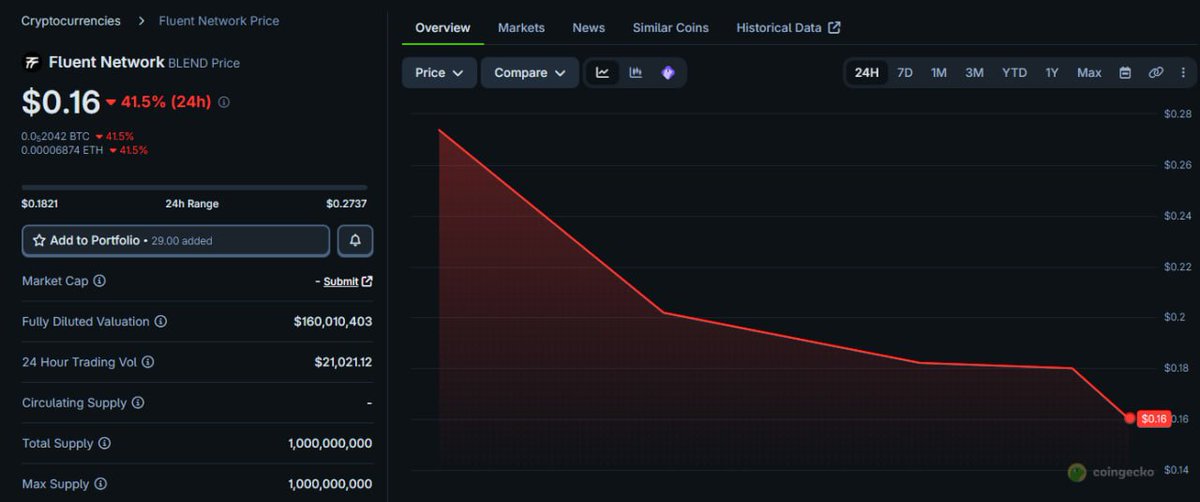
Task: Click the Submit market cap link
Action: coord(341,282)
